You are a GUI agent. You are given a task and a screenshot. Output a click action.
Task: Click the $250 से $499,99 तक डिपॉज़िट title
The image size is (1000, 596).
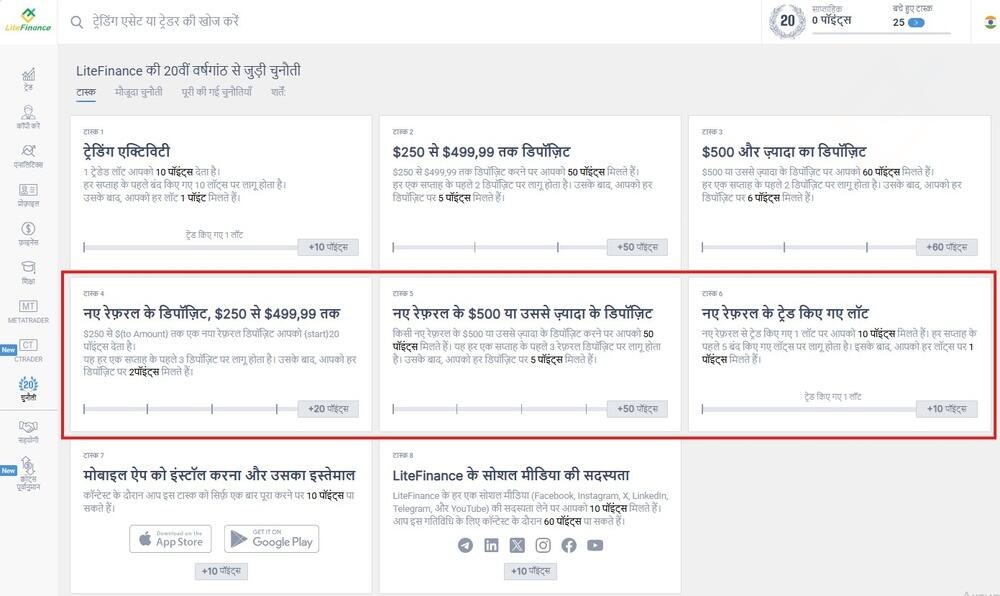tap(482, 152)
